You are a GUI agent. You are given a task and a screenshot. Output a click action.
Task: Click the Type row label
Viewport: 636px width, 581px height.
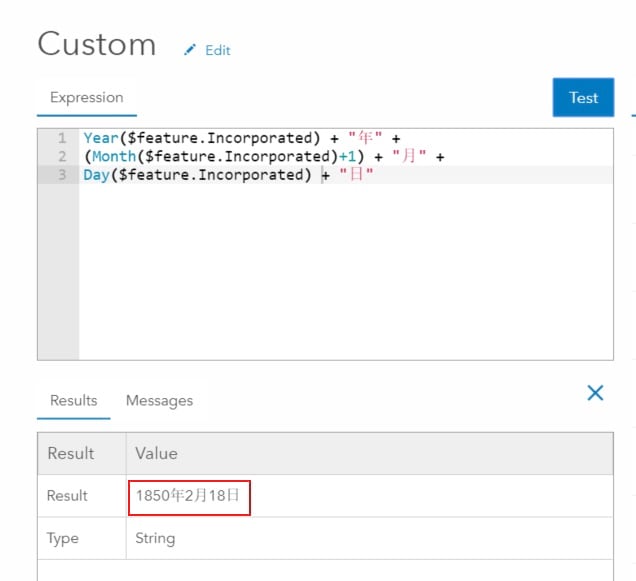[x=62, y=538]
